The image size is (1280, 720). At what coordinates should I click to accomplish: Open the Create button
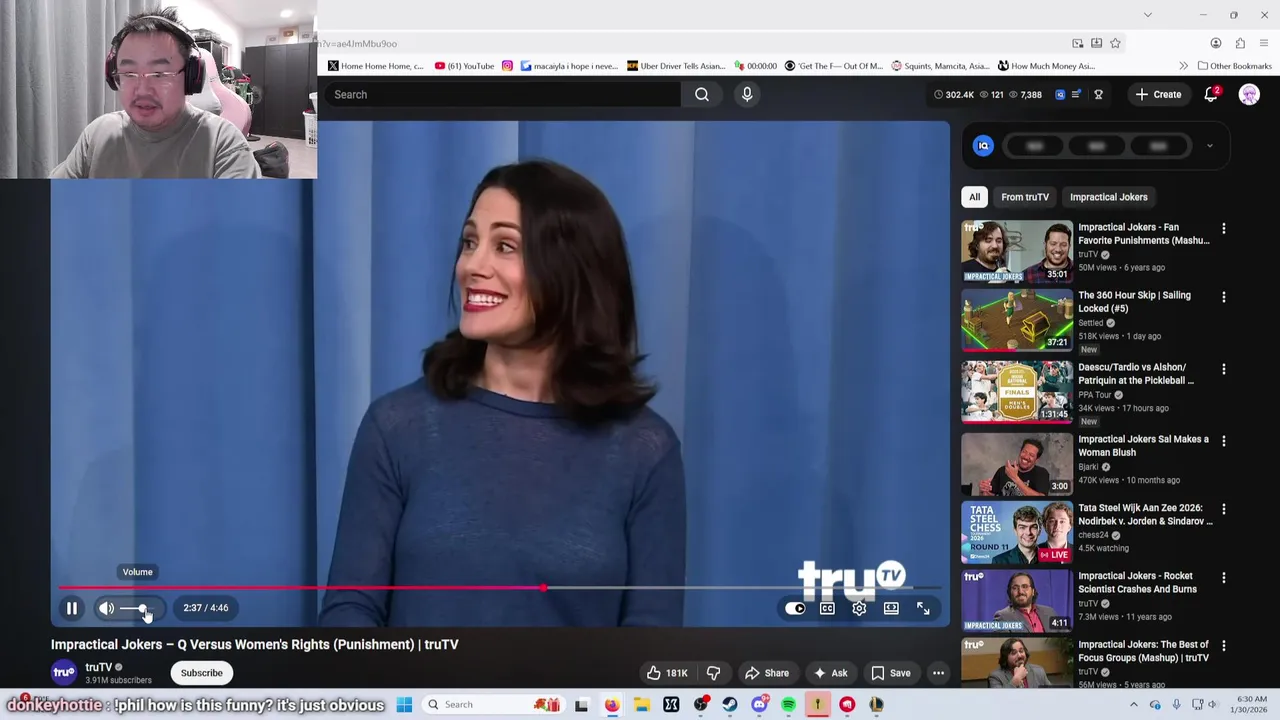[1158, 94]
